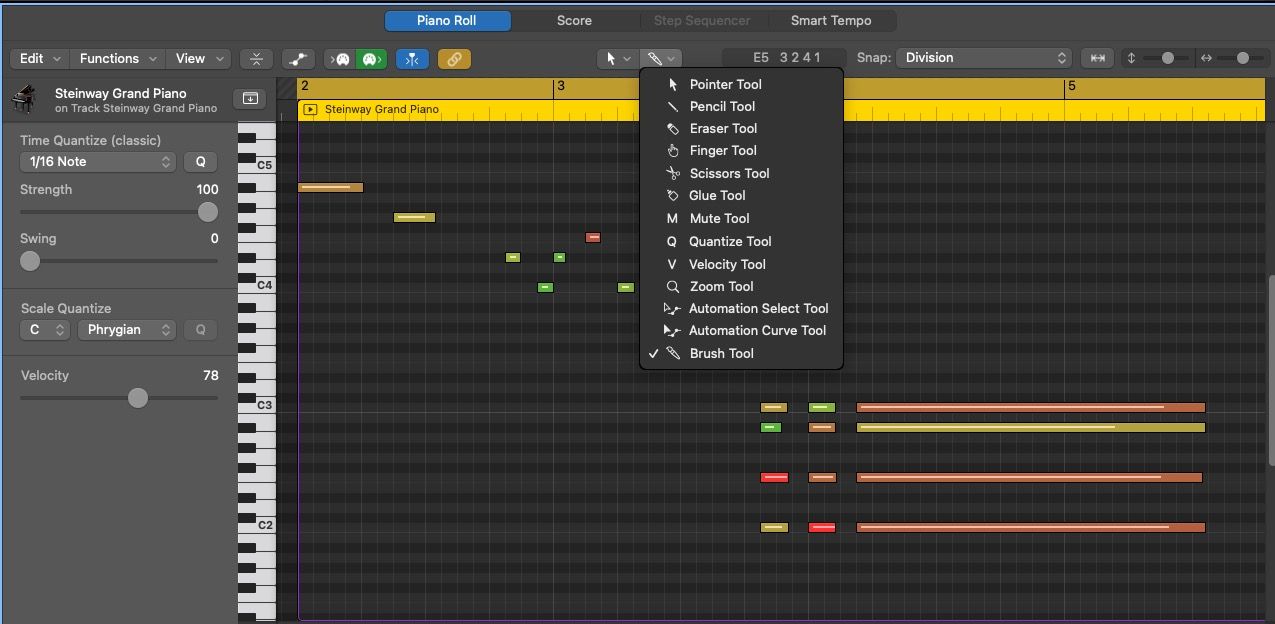This screenshot has height=624, width=1275.
Task: Open the 1/16 Note quantize dropdown
Action: tap(98, 161)
